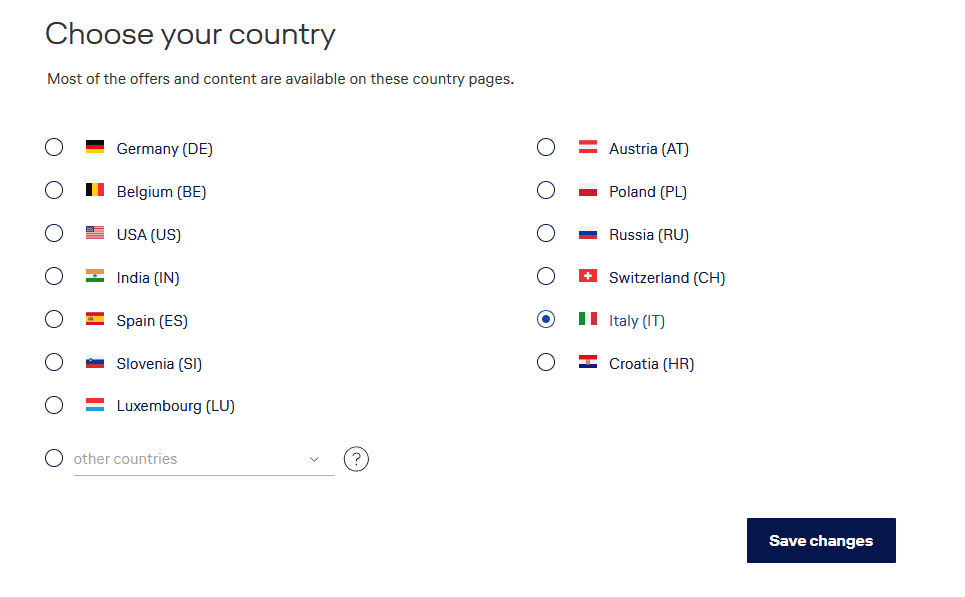Select the other countries radio button

pyautogui.click(x=54, y=458)
